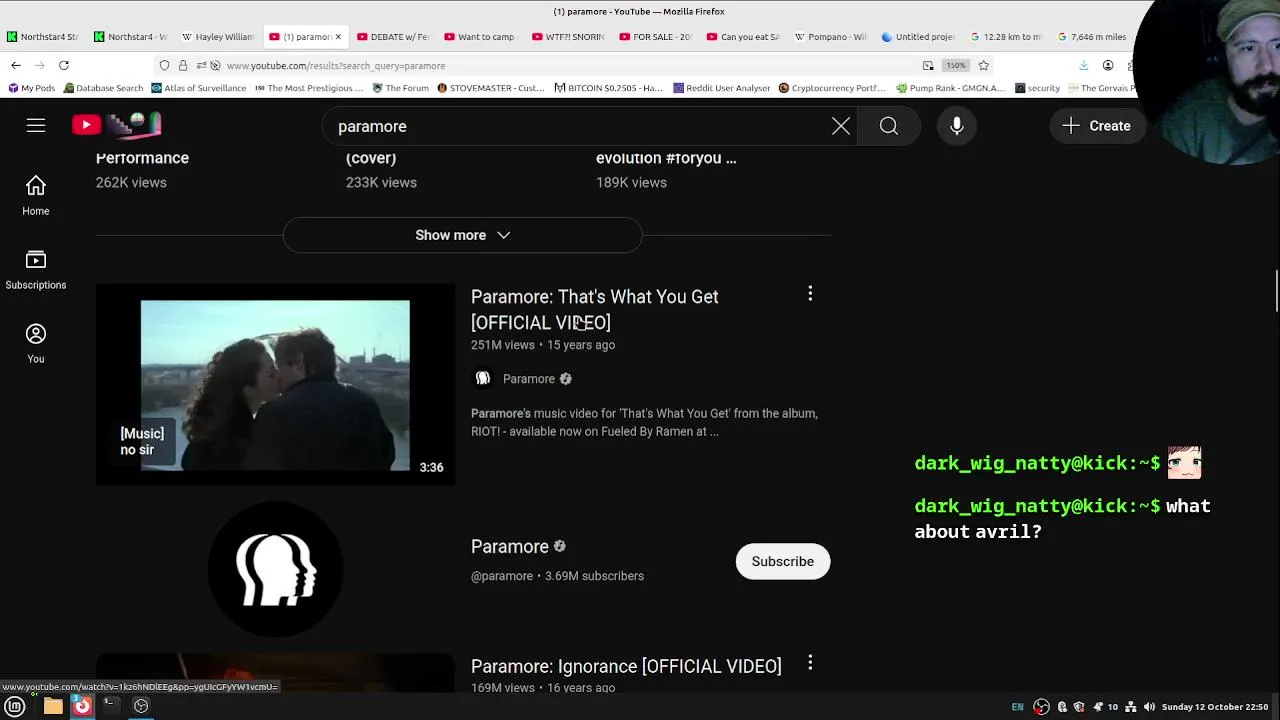Open Firefox downloads arrow
Screen dimensions: 1280x720
[x=1084, y=66]
